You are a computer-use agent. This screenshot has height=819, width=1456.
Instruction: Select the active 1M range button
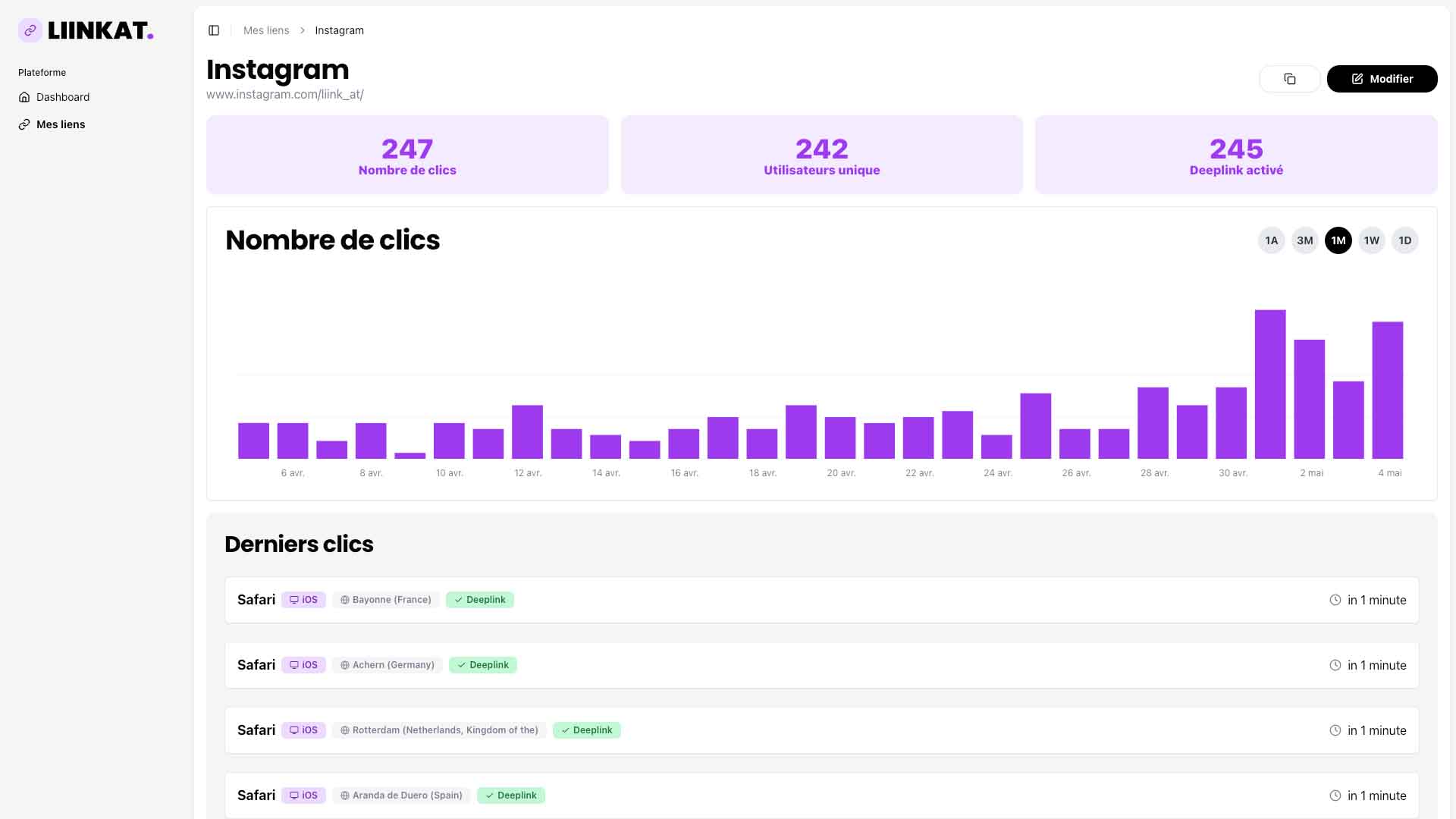(1338, 240)
